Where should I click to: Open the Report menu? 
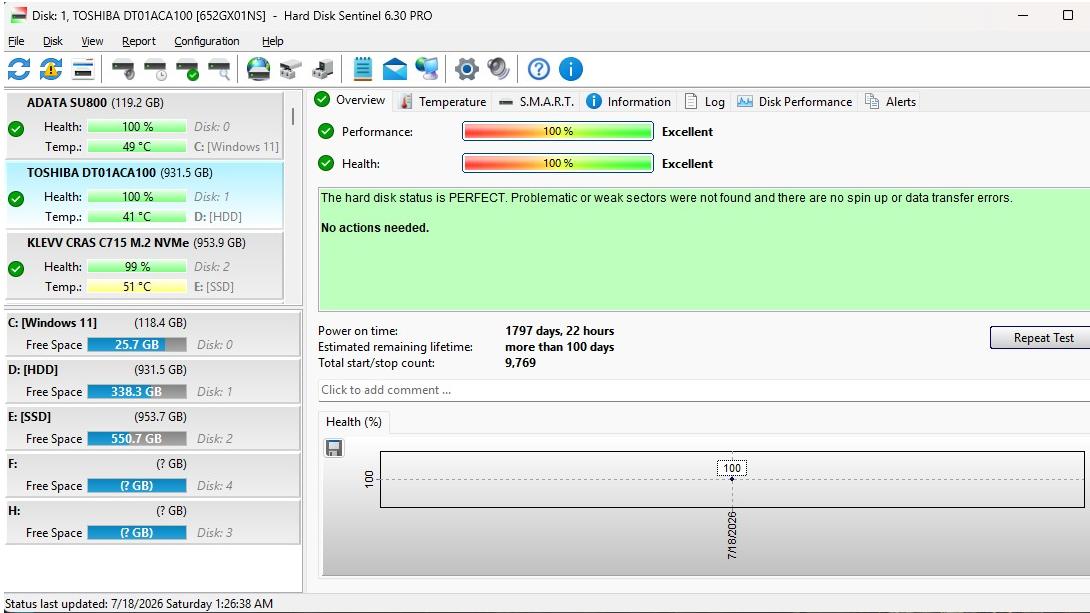click(139, 41)
